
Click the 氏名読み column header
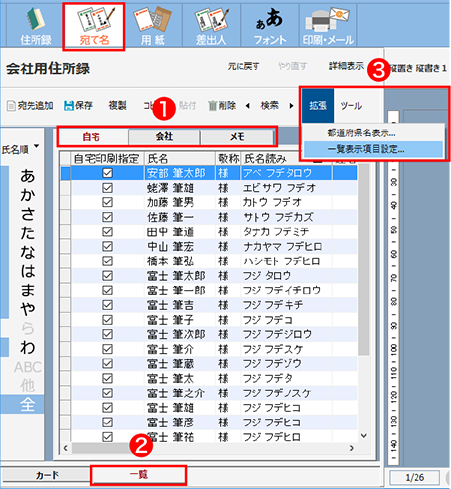pyautogui.click(x=287, y=159)
